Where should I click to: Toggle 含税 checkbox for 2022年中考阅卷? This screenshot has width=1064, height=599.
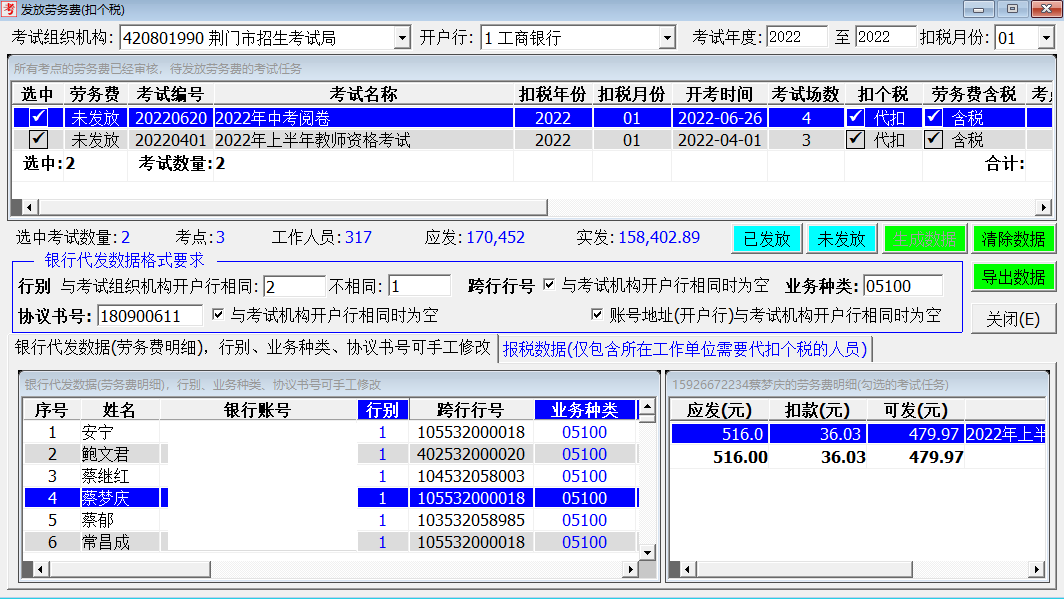[936, 117]
